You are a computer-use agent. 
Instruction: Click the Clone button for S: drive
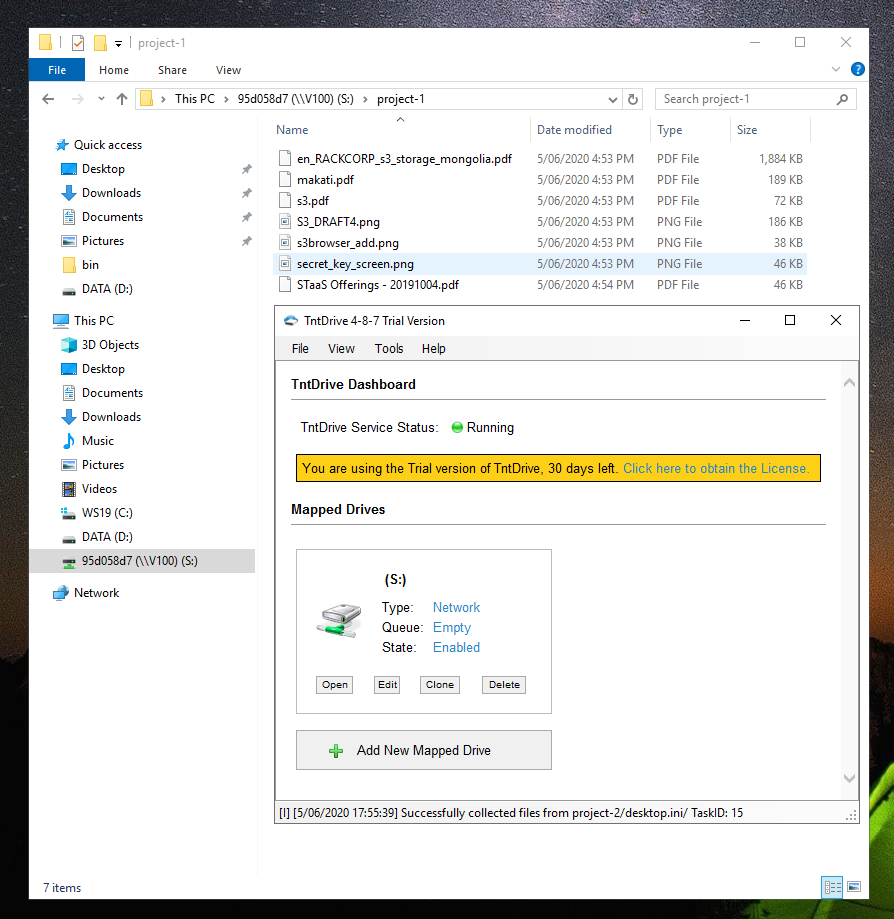pos(440,685)
